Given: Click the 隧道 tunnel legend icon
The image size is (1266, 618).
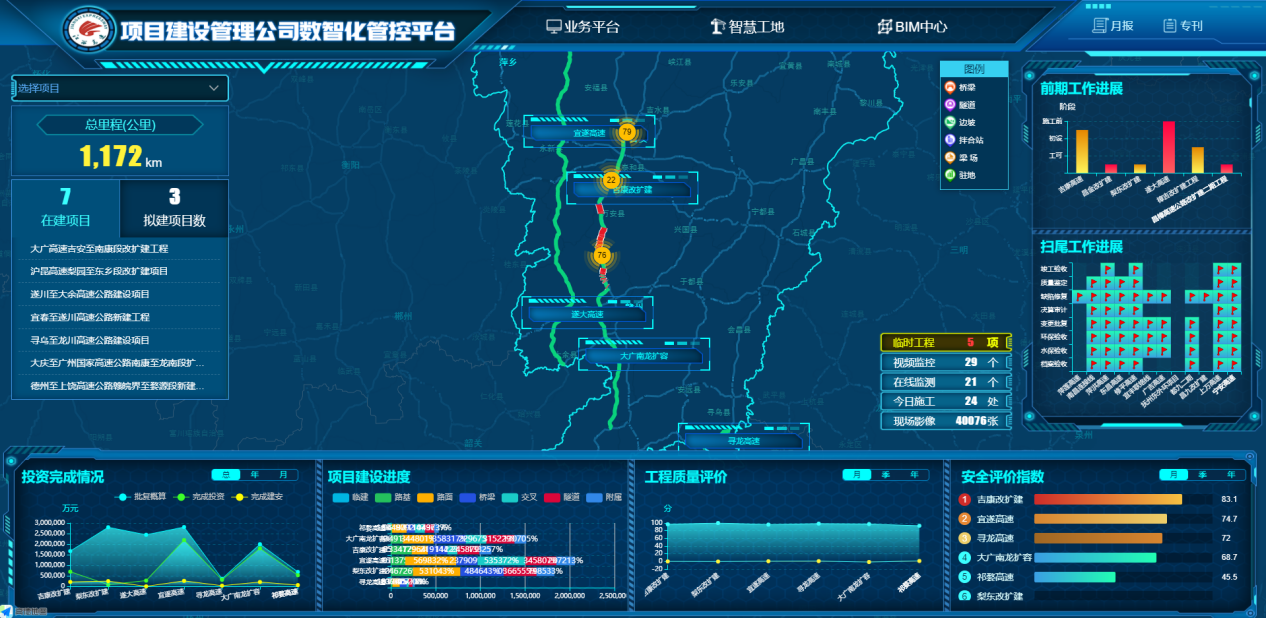Looking at the screenshot, I should point(949,105).
